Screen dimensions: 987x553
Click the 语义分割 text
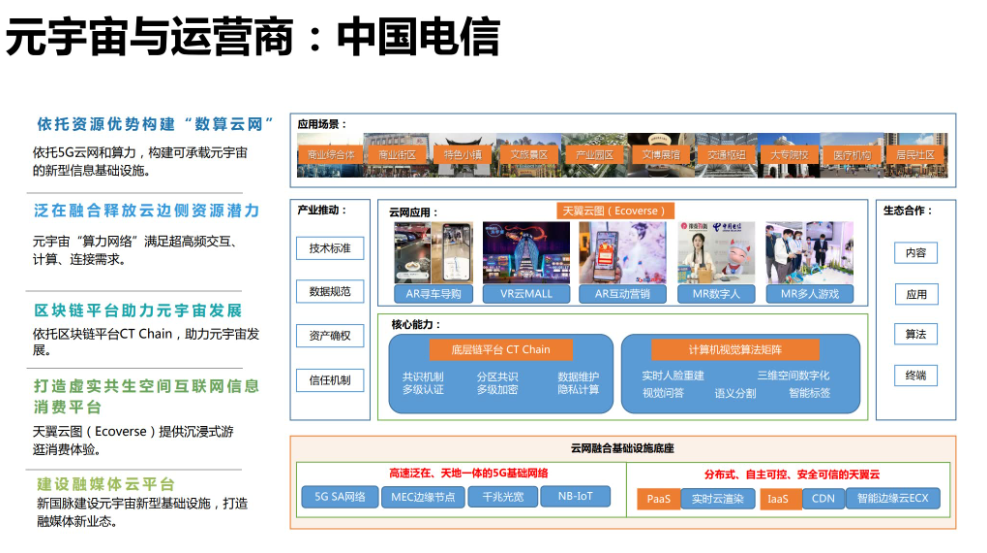(x=735, y=393)
